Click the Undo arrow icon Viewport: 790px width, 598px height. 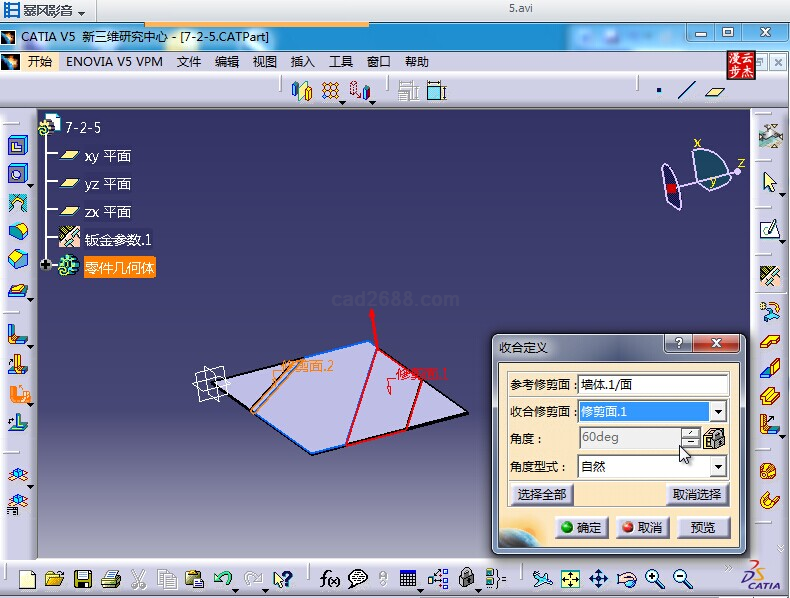point(223,578)
